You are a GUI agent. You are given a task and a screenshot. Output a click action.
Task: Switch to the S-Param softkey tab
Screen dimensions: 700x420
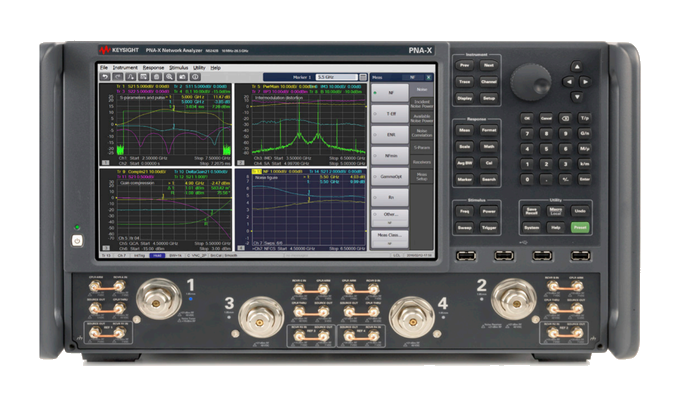tap(421, 147)
